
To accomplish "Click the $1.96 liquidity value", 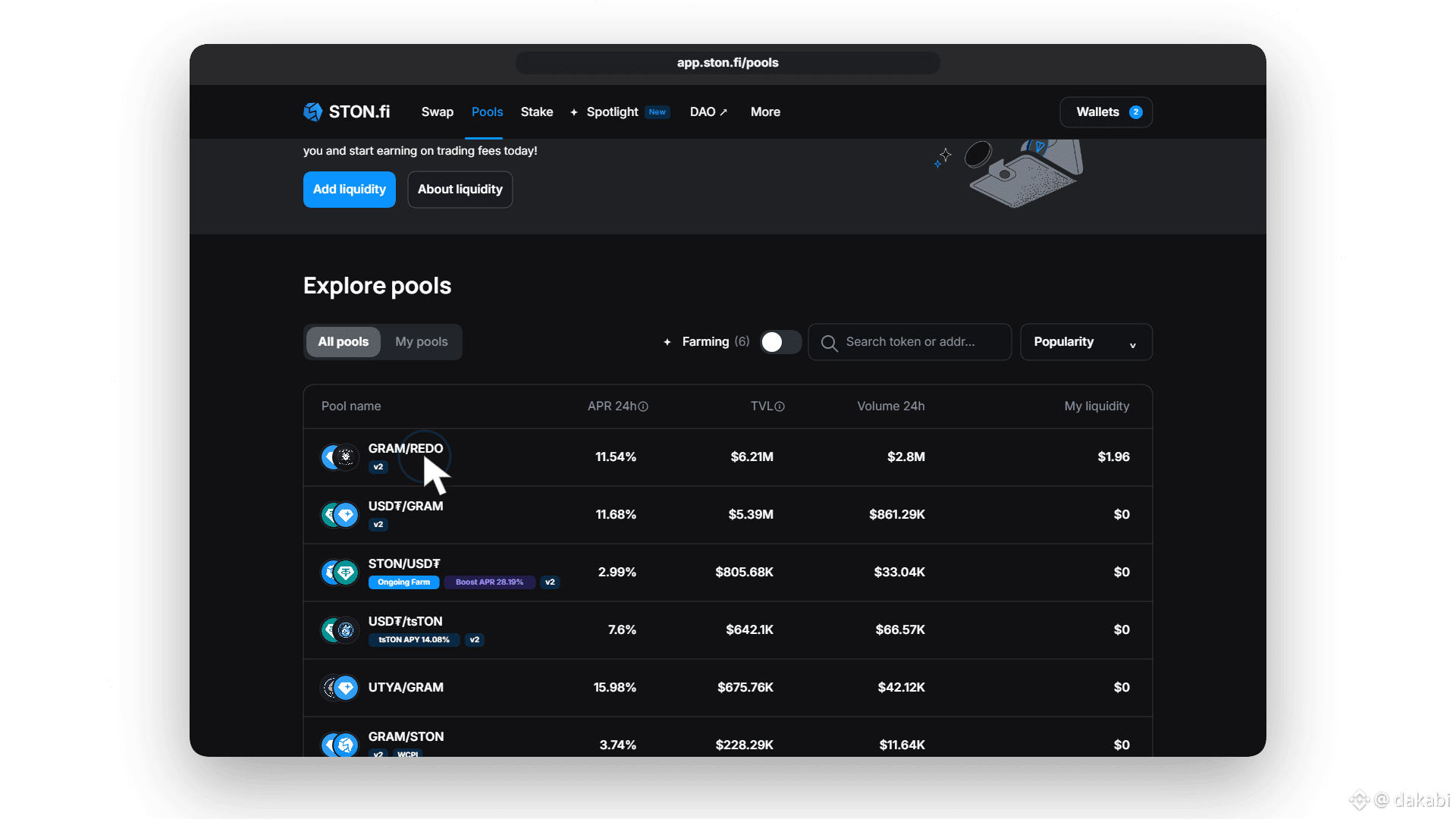I will tap(1114, 457).
